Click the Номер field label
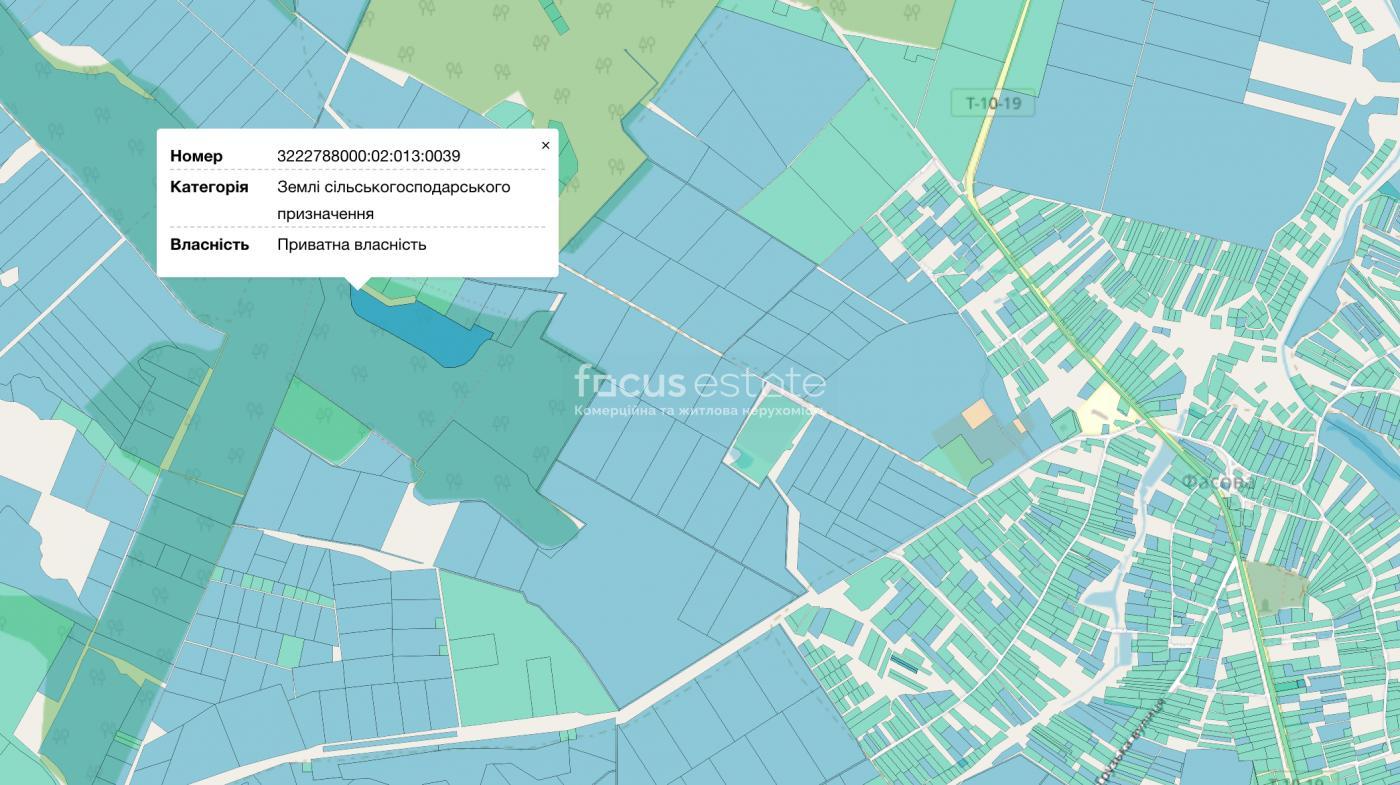Image resolution: width=1400 pixels, height=785 pixels. point(196,156)
